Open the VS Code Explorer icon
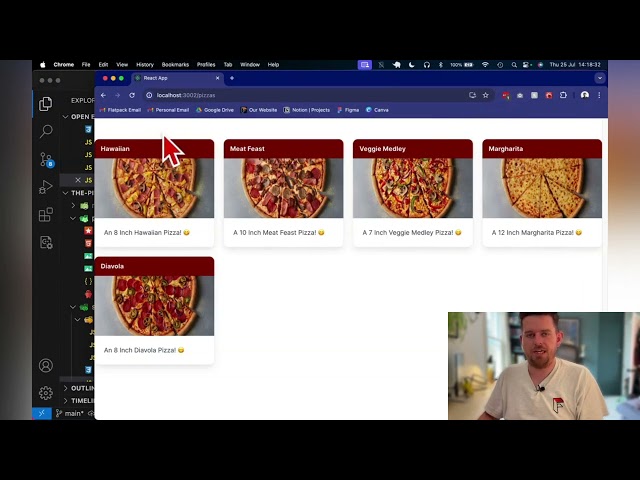640x480 pixels. pos(46,104)
